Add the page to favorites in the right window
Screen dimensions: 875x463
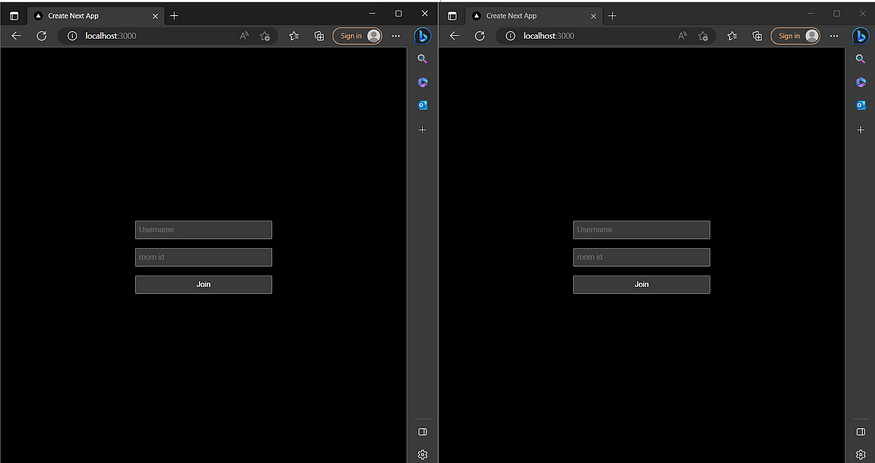(x=703, y=36)
